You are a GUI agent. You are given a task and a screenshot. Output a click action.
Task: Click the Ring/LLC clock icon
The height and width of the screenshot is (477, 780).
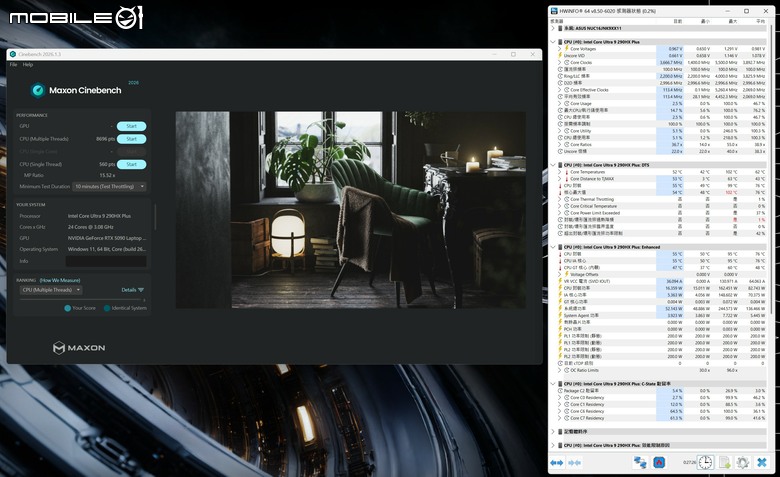pos(560,77)
